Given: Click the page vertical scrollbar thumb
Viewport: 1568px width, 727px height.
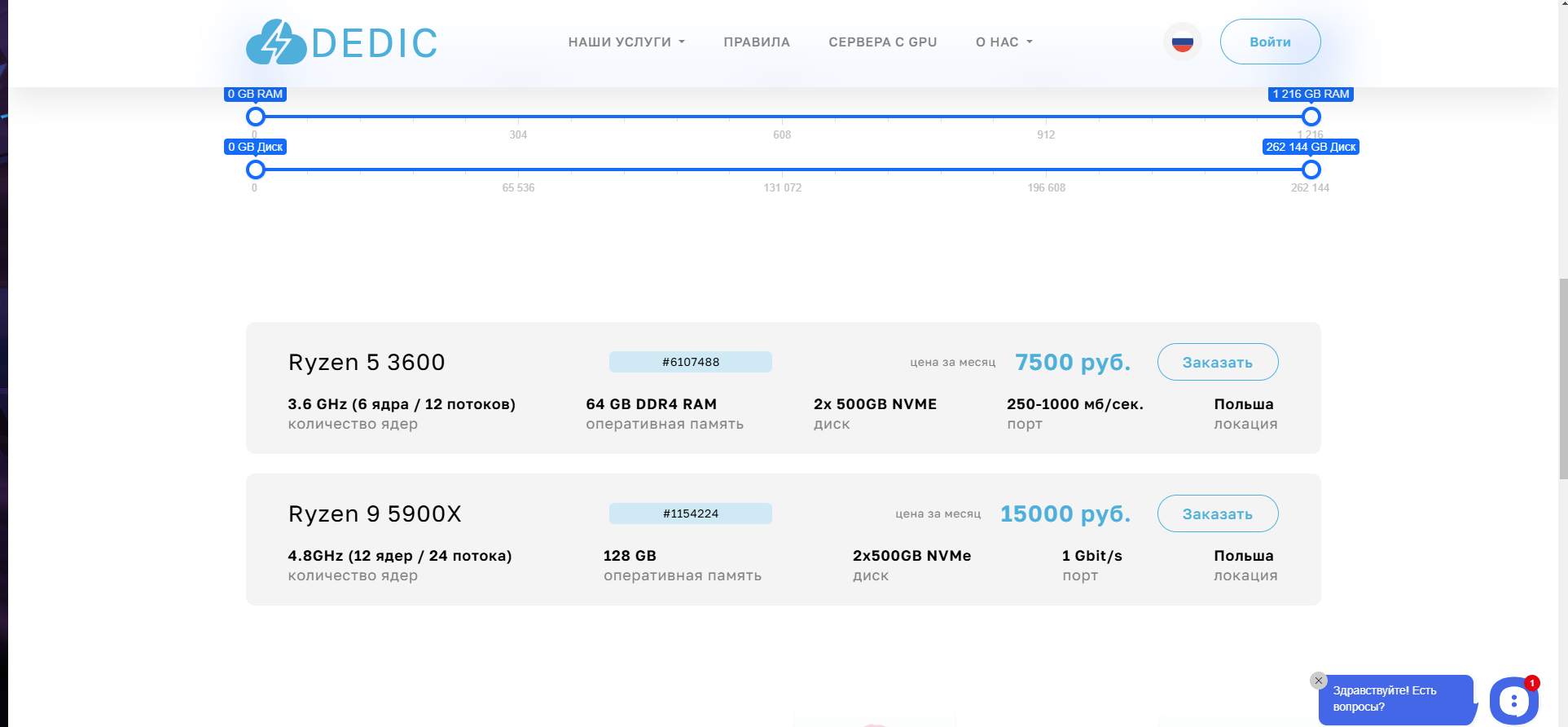Looking at the screenshot, I should coord(1562,379).
